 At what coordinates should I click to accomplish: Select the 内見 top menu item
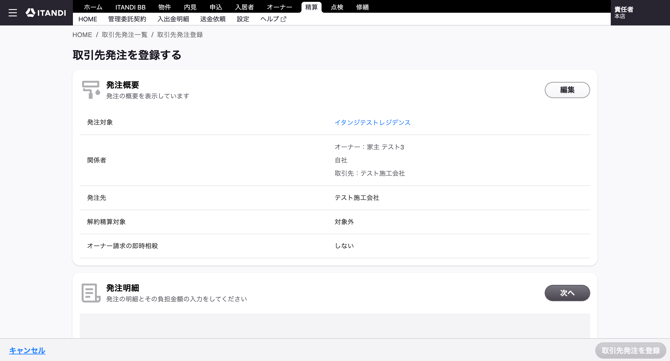click(x=190, y=7)
